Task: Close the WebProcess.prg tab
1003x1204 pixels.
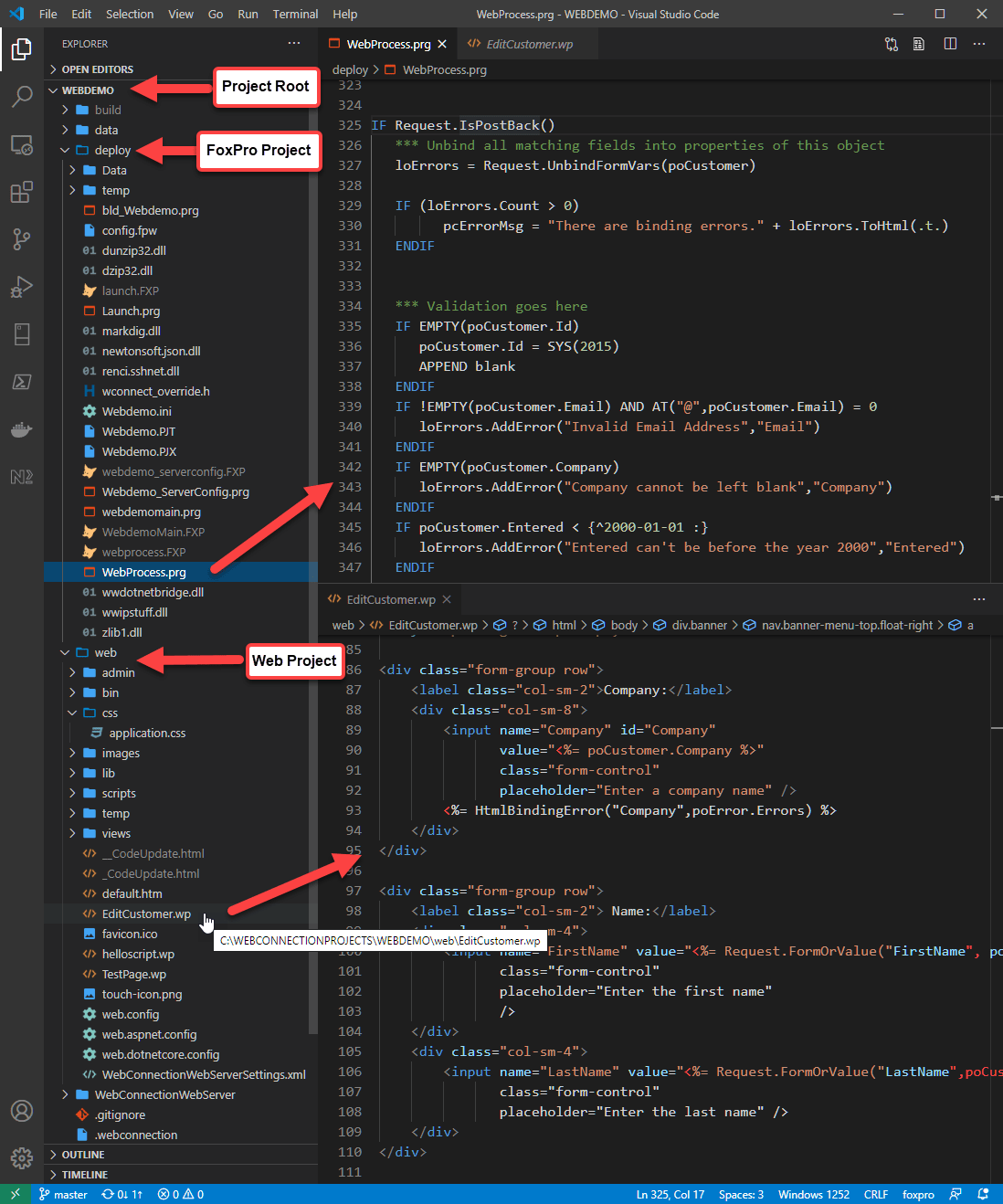Action: click(x=442, y=44)
